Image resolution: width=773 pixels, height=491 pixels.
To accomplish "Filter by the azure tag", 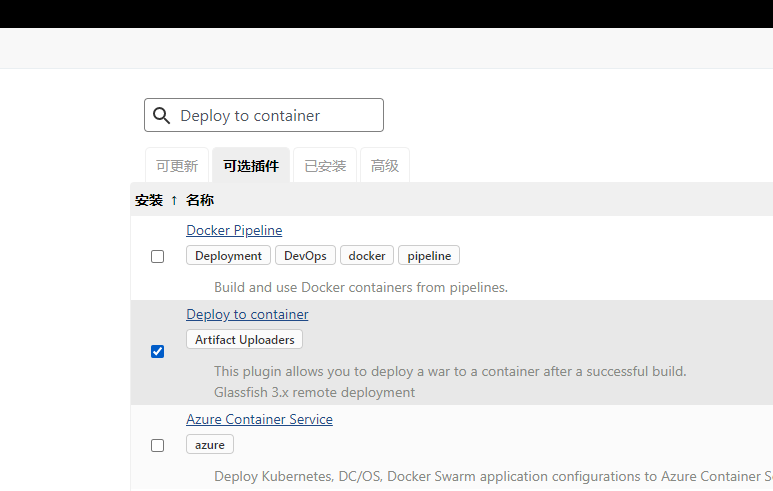I will coord(210,444).
